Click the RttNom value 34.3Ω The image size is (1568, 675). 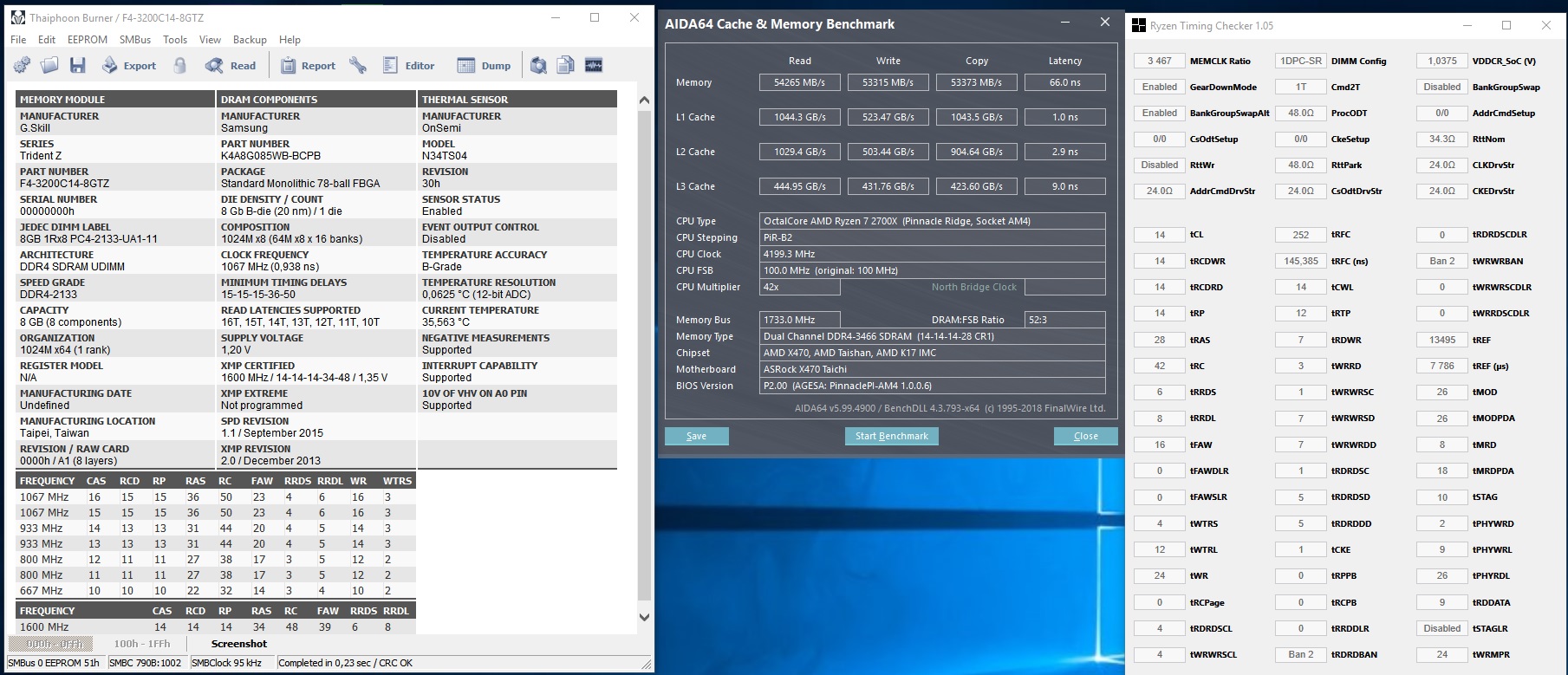pos(1442,139)
